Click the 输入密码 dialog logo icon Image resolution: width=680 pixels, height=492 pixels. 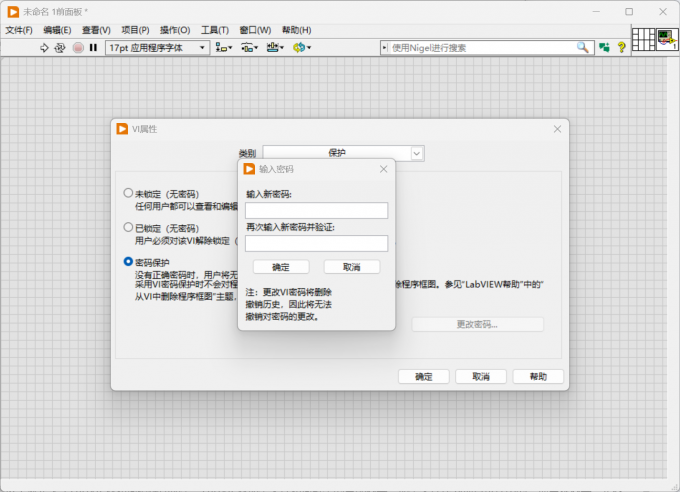click(x=249, y=169)
